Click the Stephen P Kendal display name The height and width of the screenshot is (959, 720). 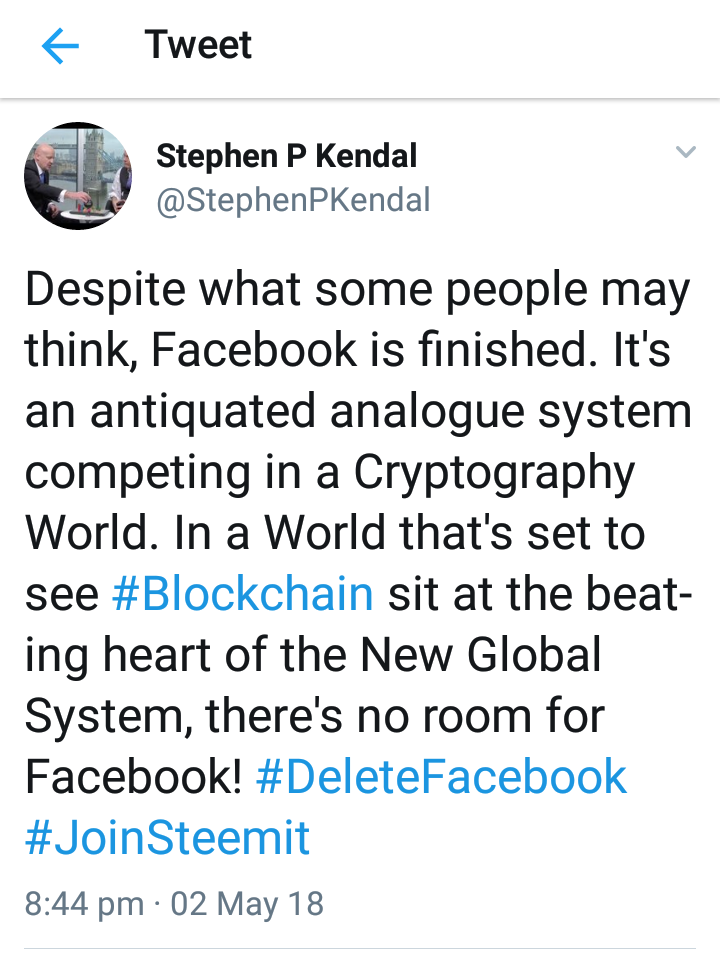pyautogui.click(x=286, y=156)
